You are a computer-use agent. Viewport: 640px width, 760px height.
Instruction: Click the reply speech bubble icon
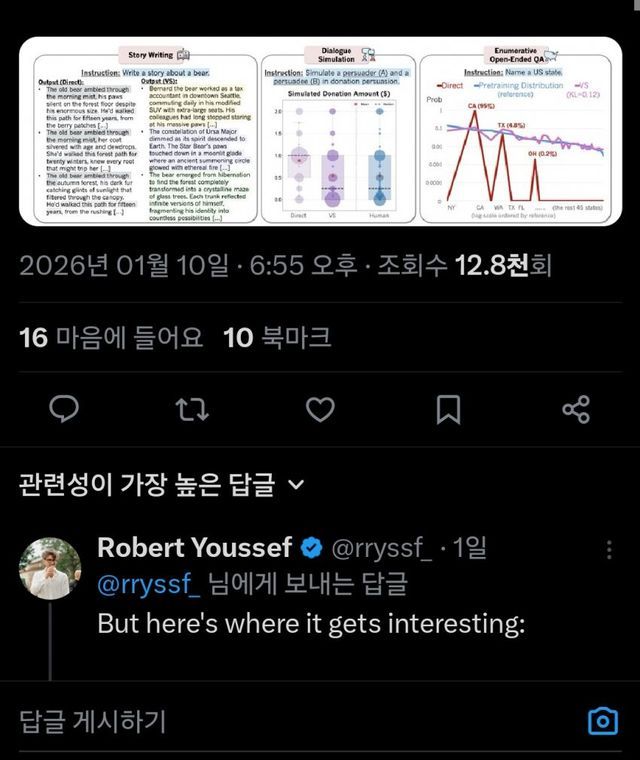65,410
